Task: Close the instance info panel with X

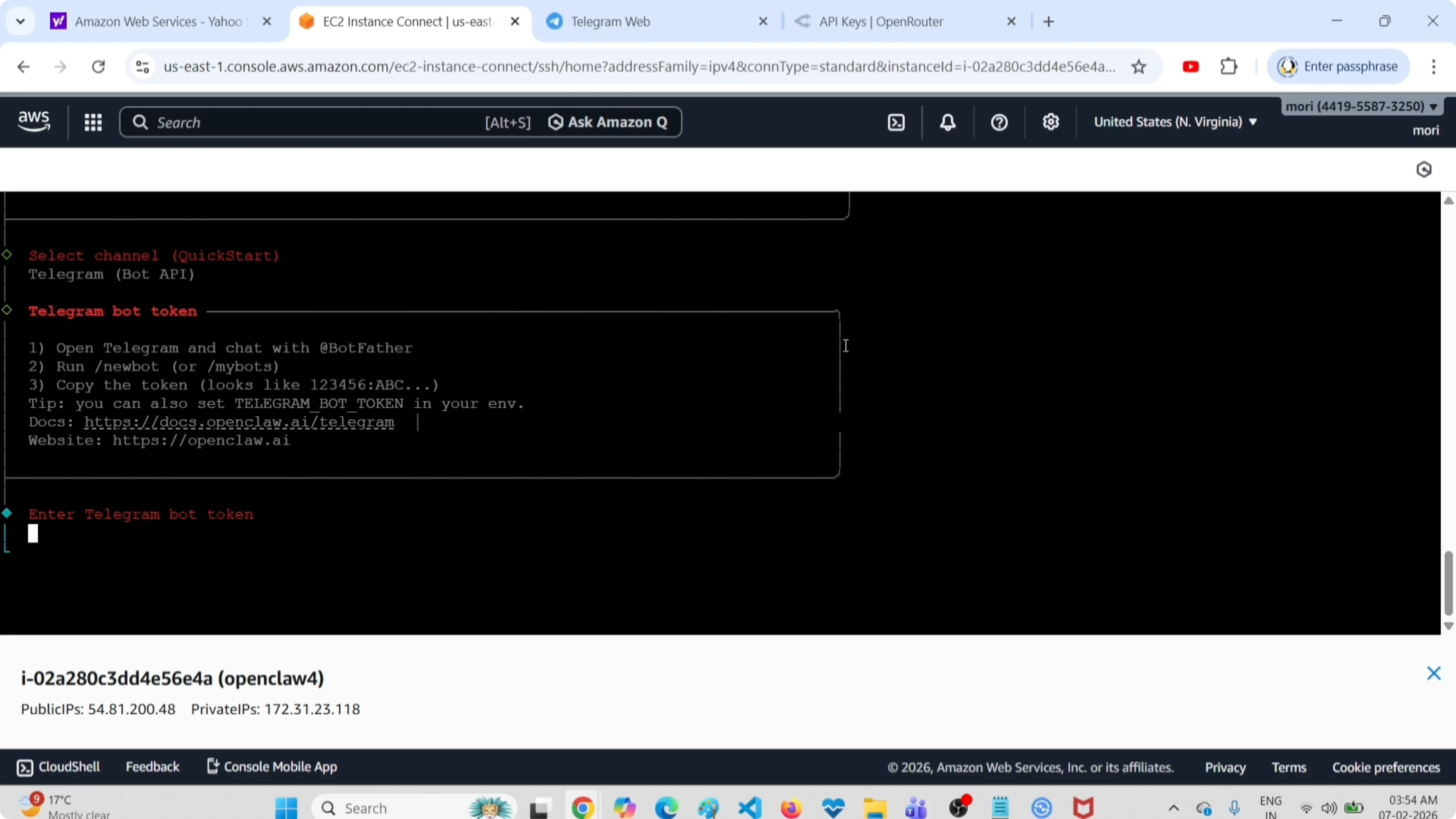Action: click(1433, 673)
